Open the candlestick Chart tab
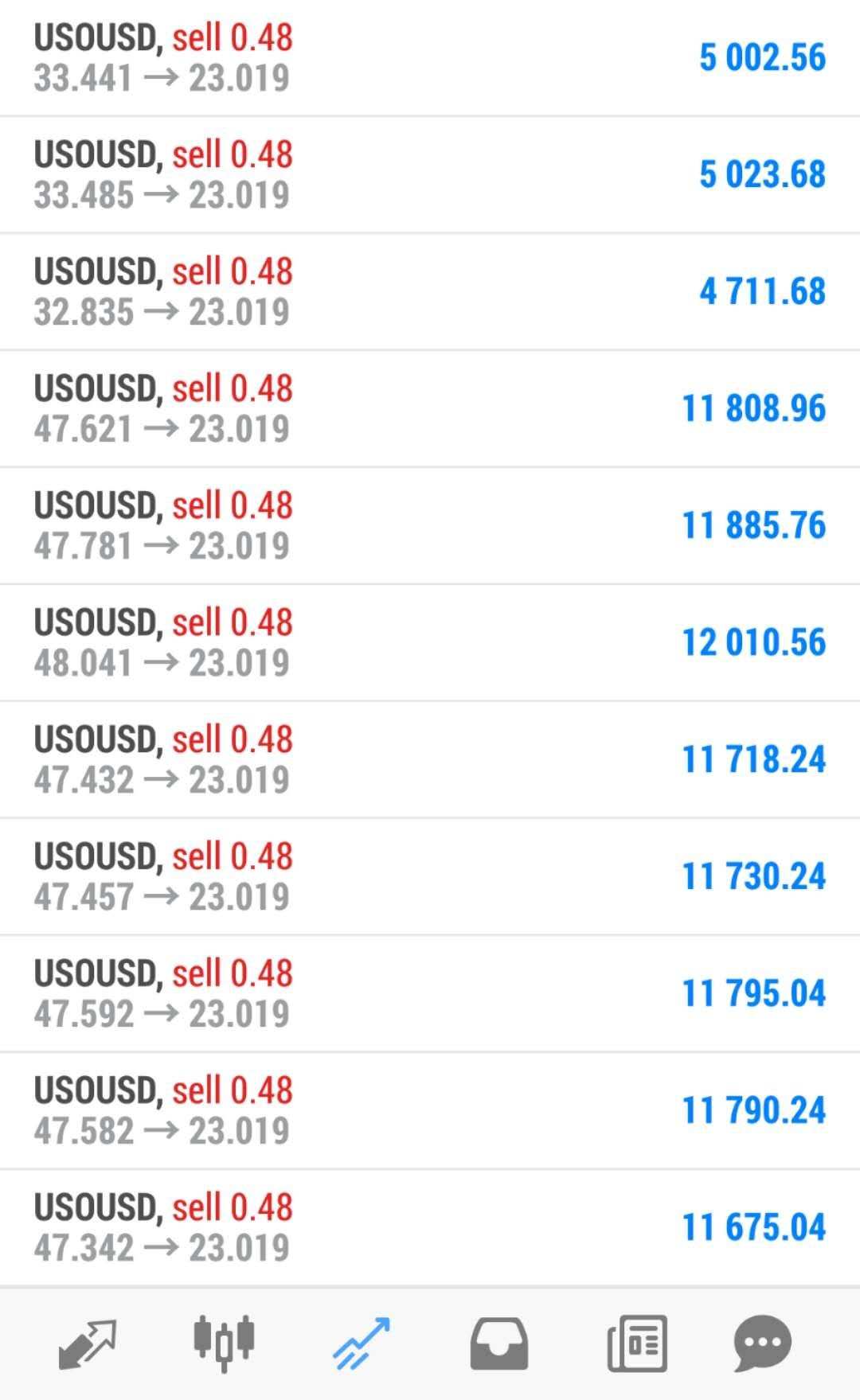The width and height of the screenshot is (860, 1400). point(224,1344)
